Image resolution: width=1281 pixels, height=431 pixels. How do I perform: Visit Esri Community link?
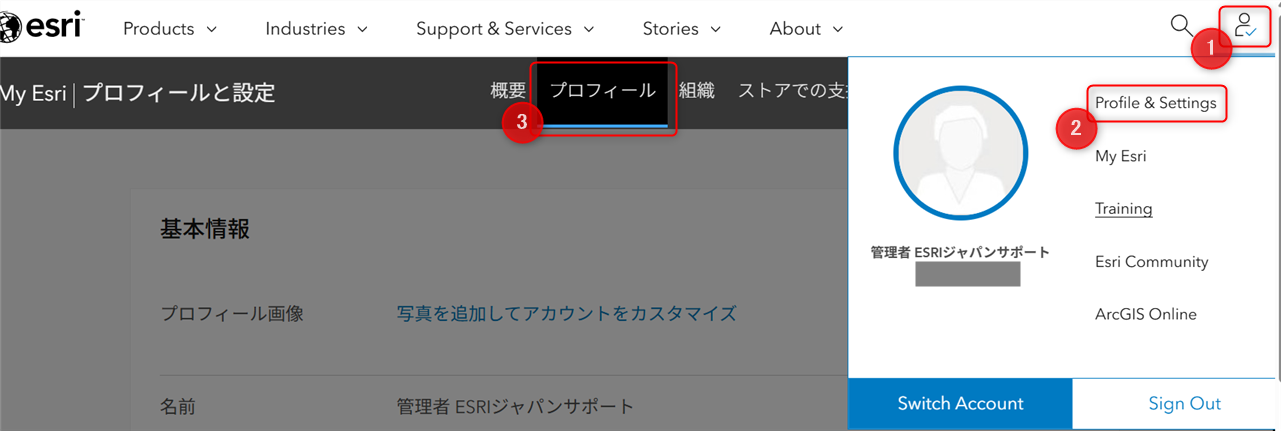pos(1151,262)
